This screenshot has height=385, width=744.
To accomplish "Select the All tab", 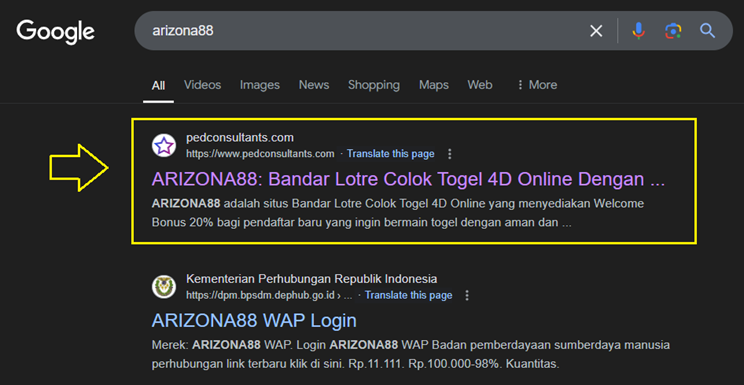I will coord(158,85).
